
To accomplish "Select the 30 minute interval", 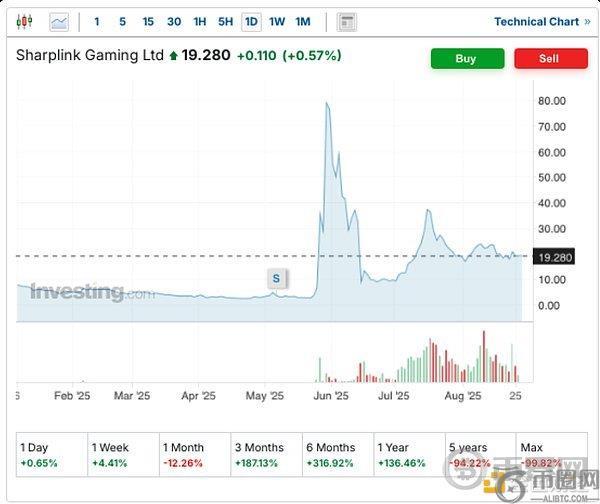I will tap(174, 21).
